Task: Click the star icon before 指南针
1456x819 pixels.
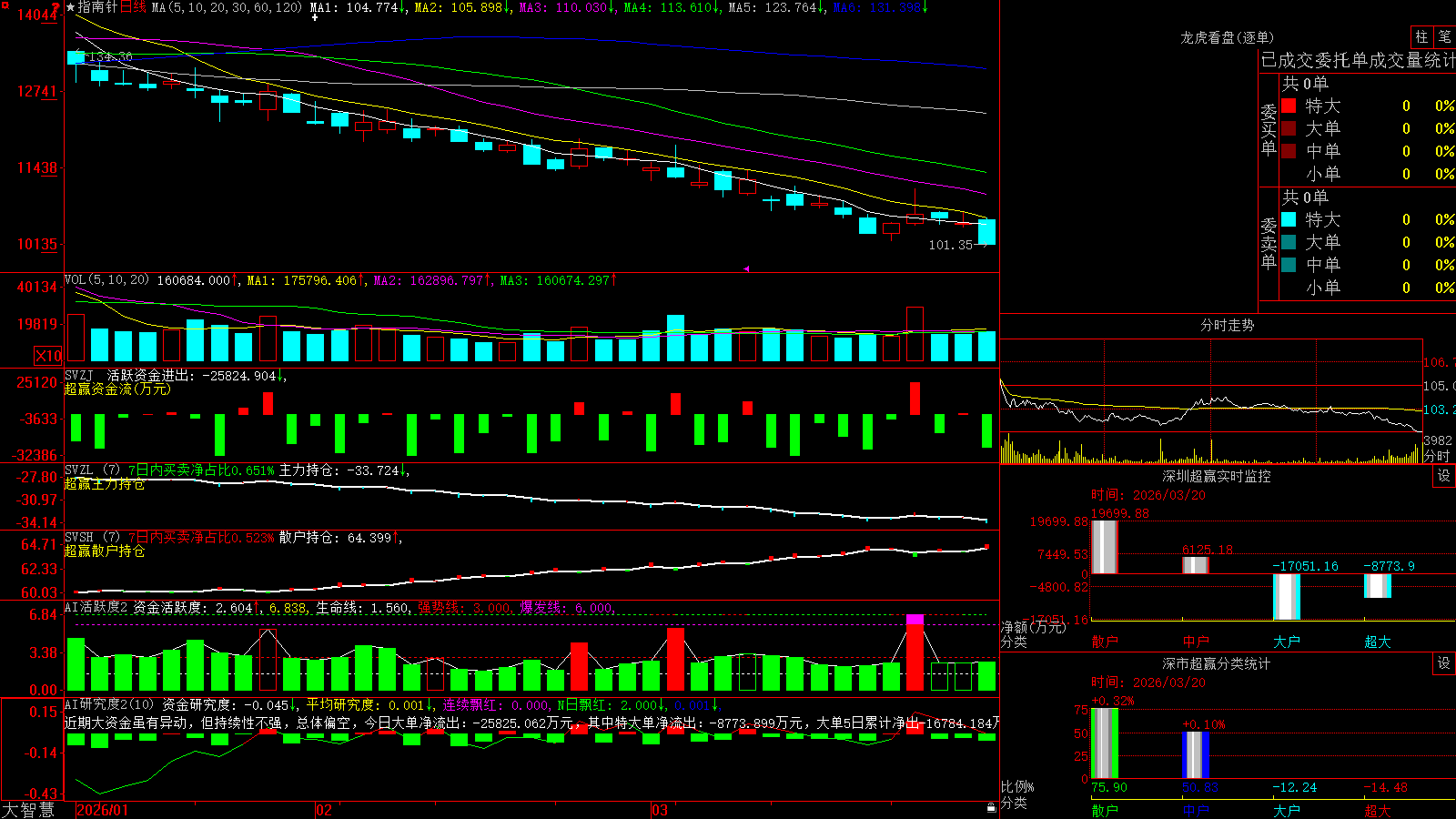Action: [71, 7]
